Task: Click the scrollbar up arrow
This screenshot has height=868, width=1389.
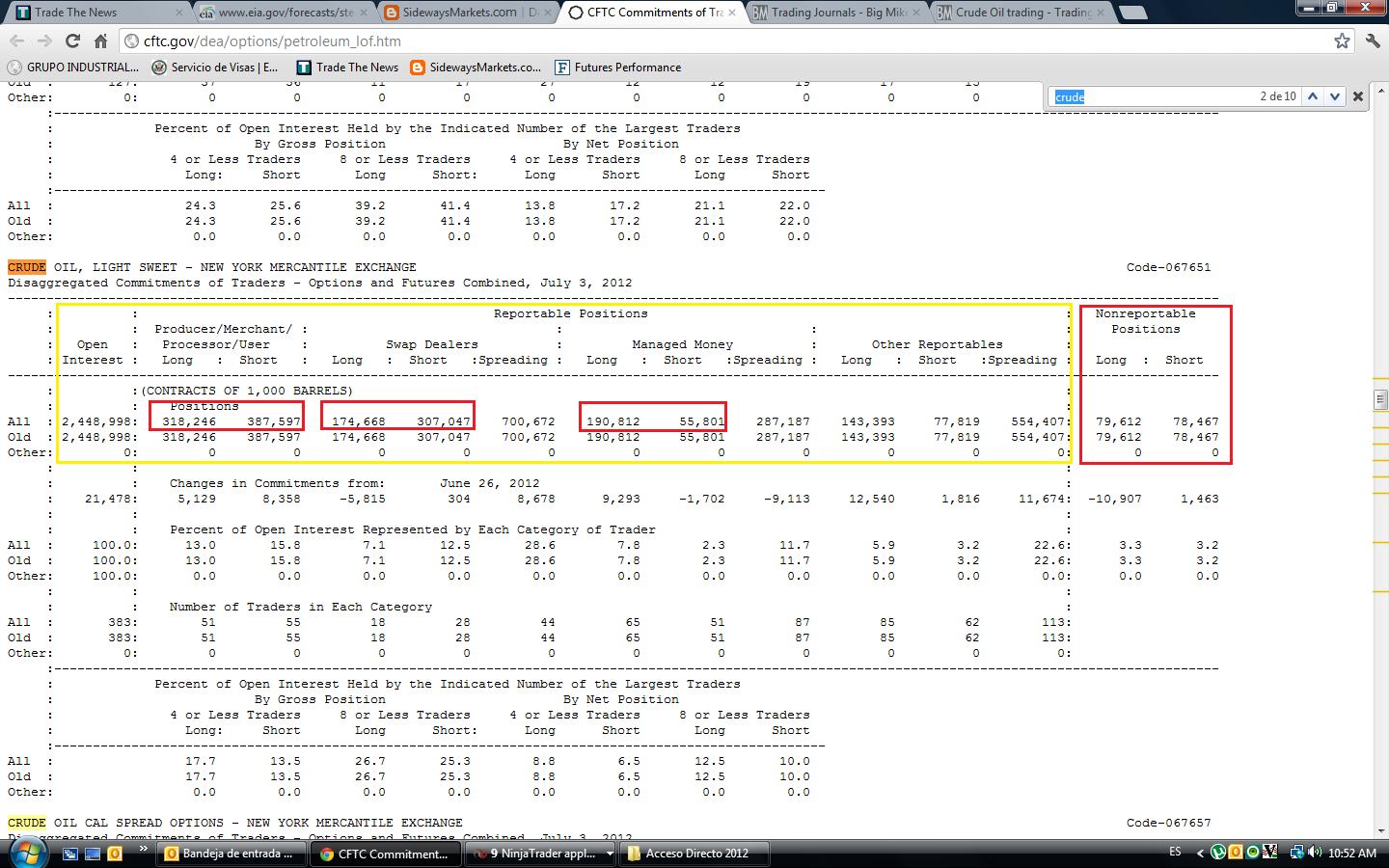Action: coord(1380,89)
